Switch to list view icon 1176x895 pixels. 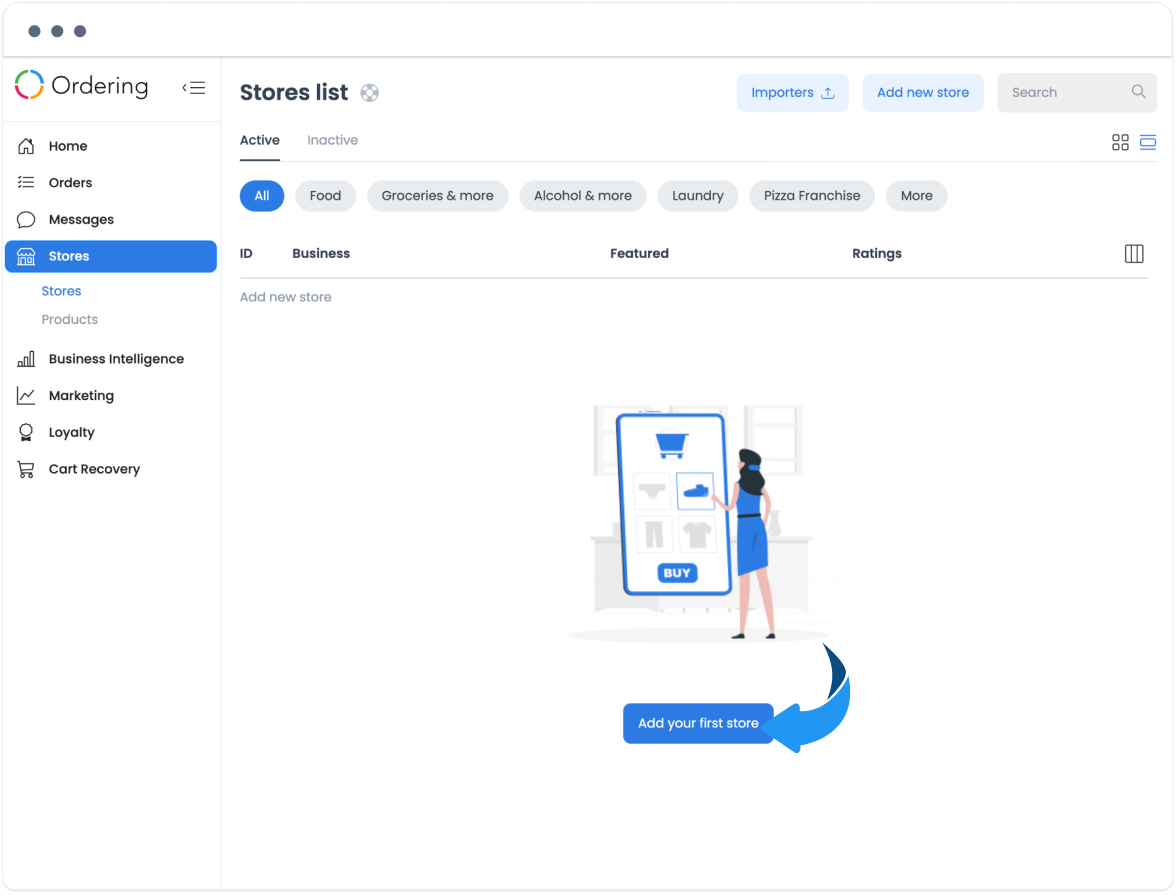click(1148, 143)
